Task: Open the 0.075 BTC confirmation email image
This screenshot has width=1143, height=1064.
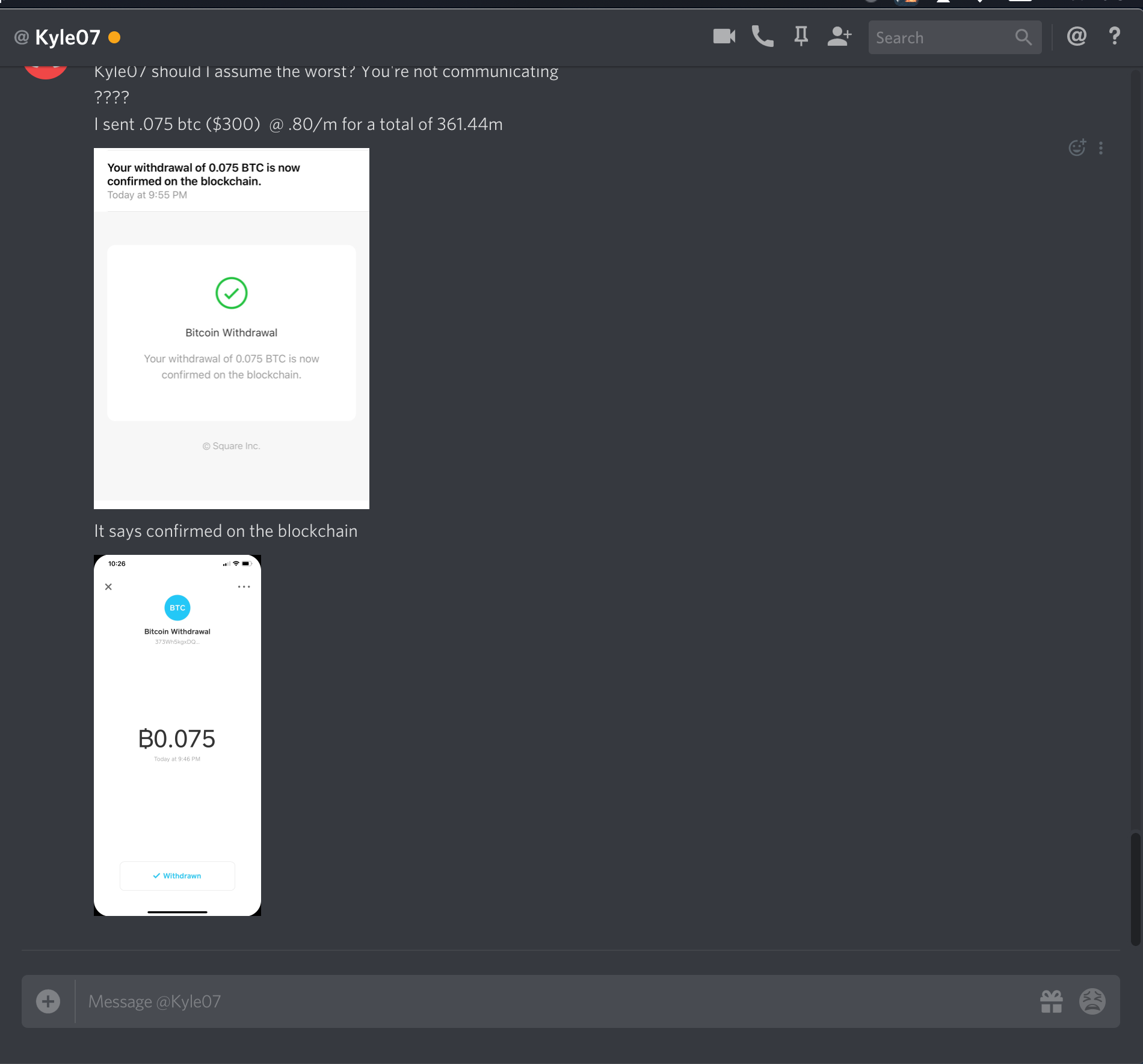Action: (232, 329)
